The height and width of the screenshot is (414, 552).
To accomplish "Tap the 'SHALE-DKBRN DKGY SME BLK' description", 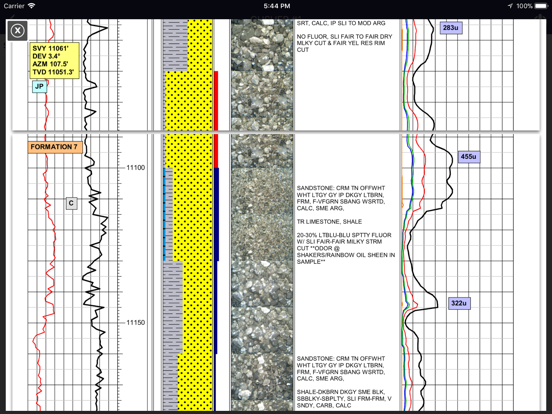I will [x=340, y=392].
